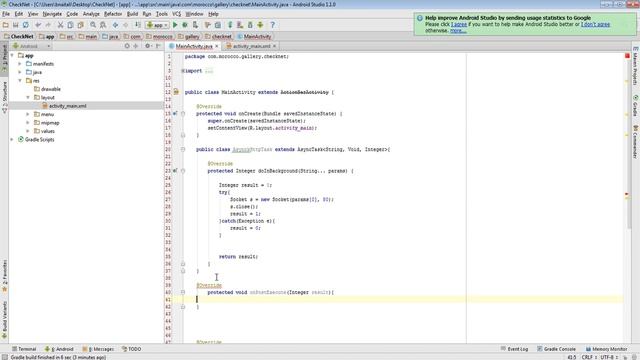
Task: Open the Event Log button
Action: pyautogui.click(x=514, y=349)
